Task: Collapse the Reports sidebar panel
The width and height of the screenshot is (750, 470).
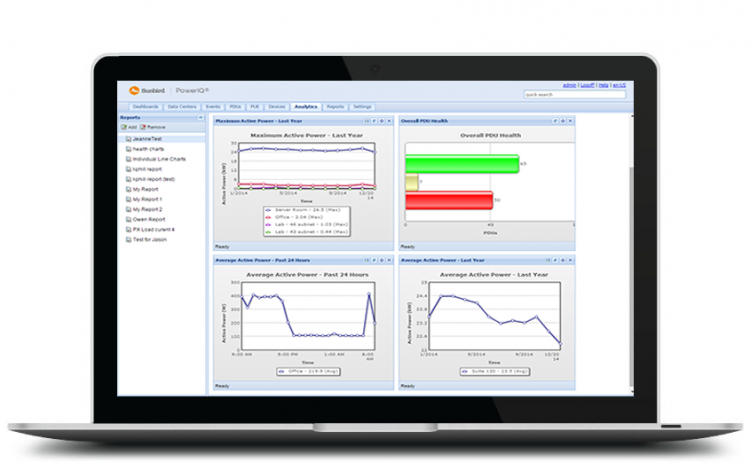Action: click(x=201, y=117)
